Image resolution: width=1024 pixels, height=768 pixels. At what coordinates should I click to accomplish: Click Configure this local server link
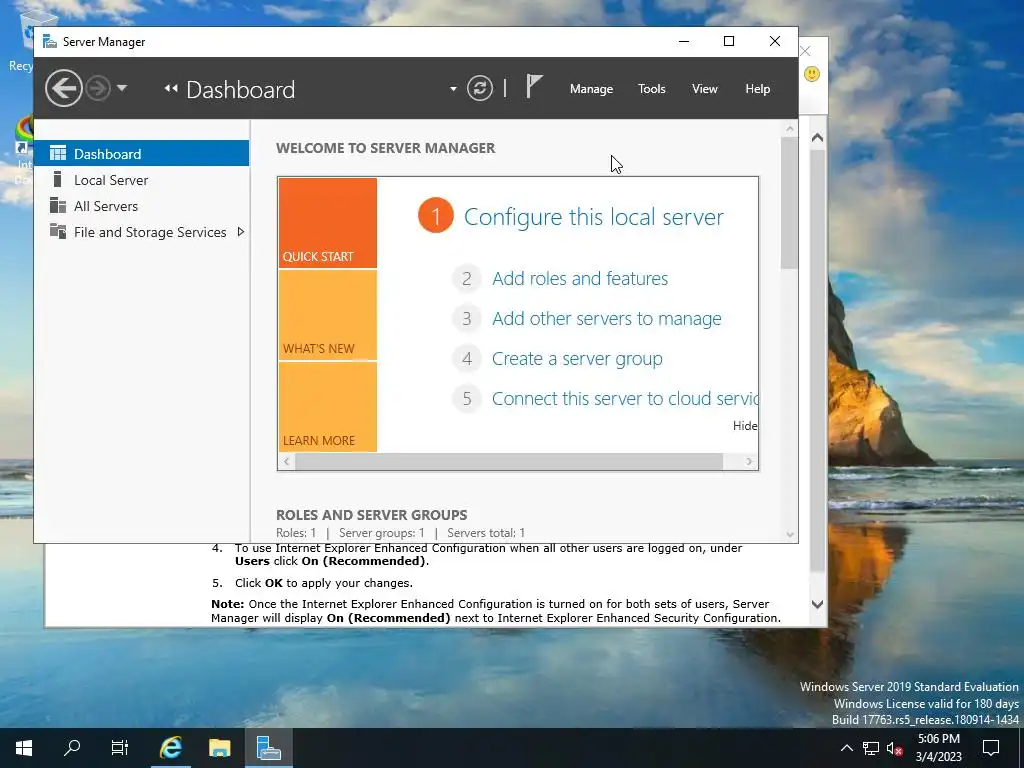594,217
